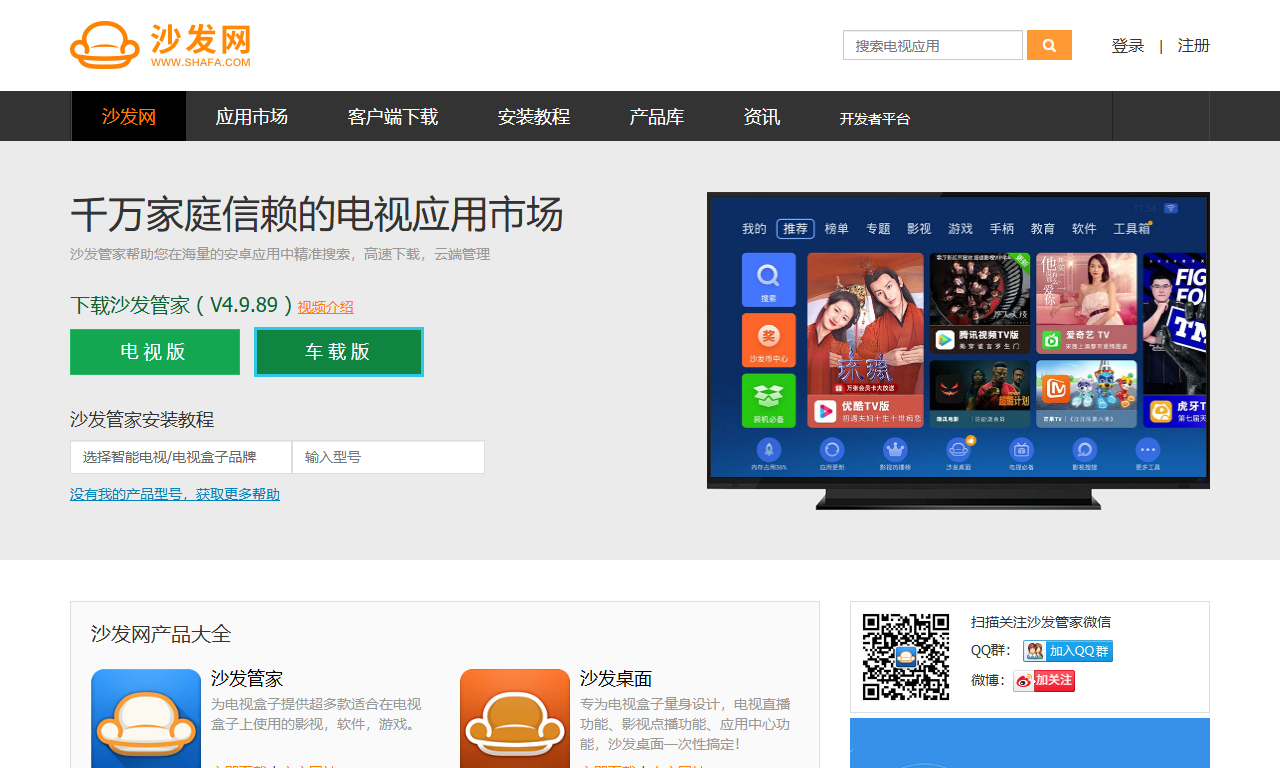This screenshot has height=768, width=1280.
Task: Download the 电视版 version
Action: [155, 352]
